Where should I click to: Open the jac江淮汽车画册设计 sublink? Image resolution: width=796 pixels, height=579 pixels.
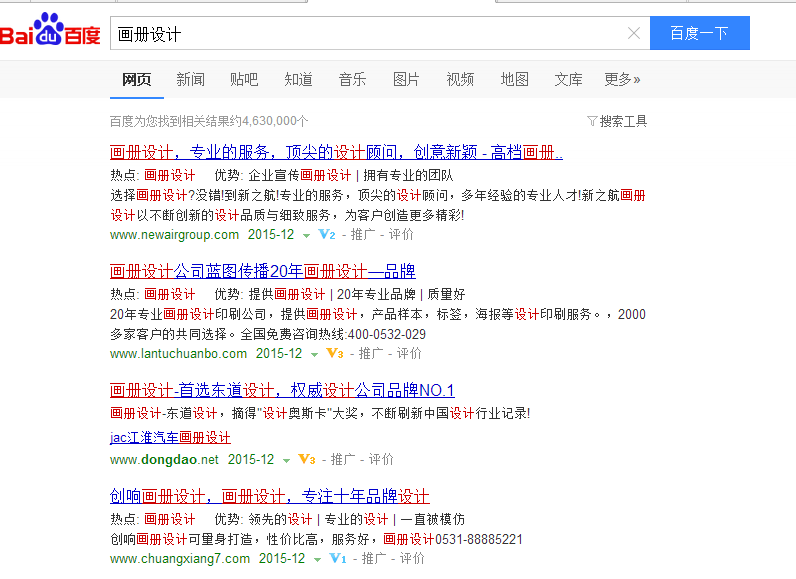click(170, 437)
